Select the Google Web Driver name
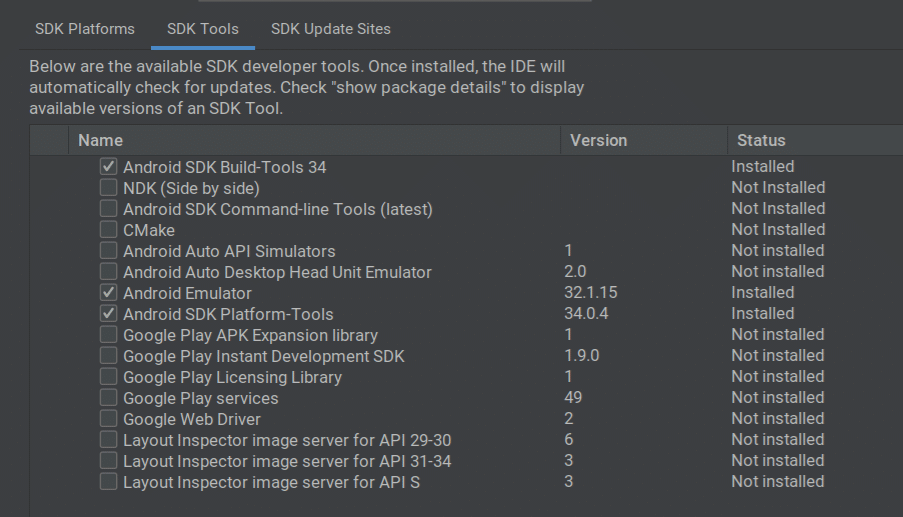 pyautogui.click(x=192, y=420)
